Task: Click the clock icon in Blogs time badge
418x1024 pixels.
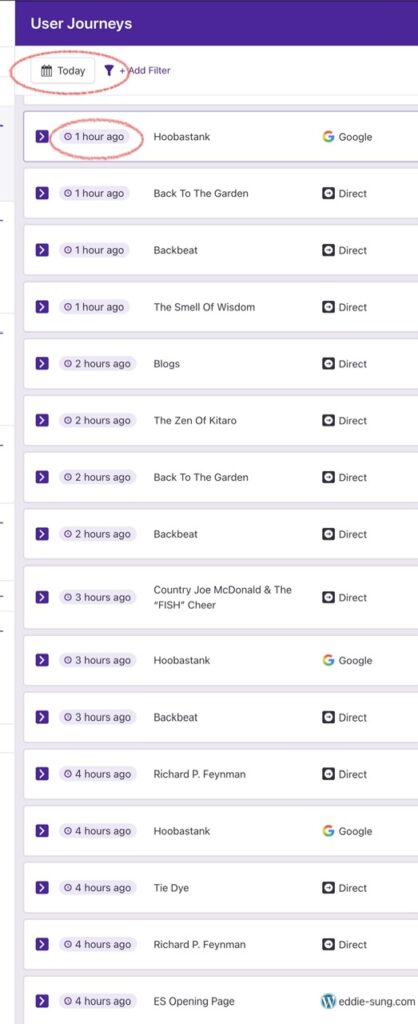Action: [x=68, y=364]
